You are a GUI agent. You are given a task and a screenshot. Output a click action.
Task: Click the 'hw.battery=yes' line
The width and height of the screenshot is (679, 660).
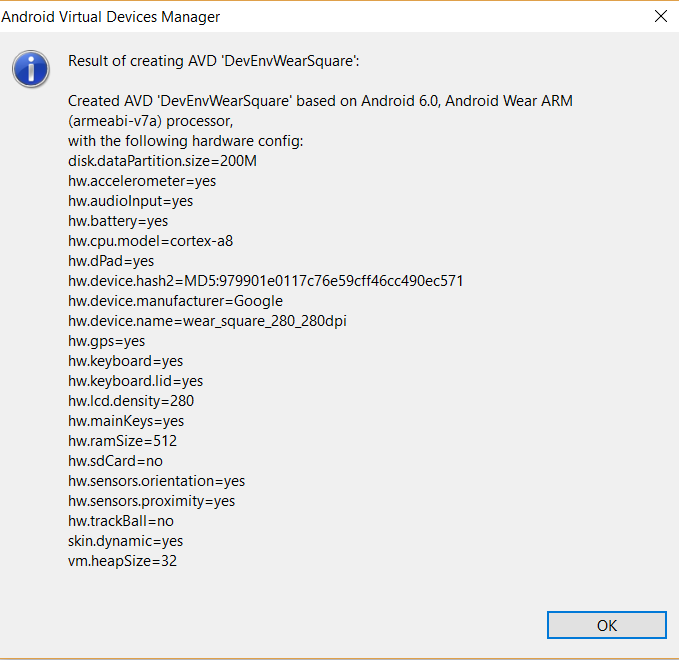(x=118, y=221)
